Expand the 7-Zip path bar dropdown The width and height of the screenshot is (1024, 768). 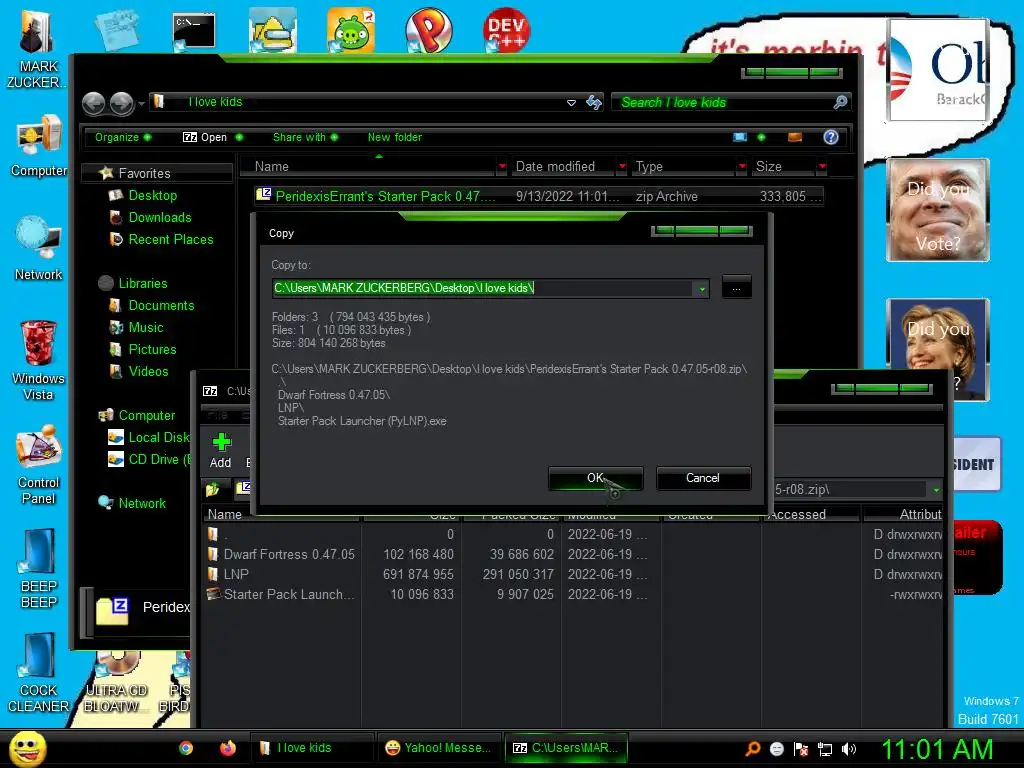[936, 490]
